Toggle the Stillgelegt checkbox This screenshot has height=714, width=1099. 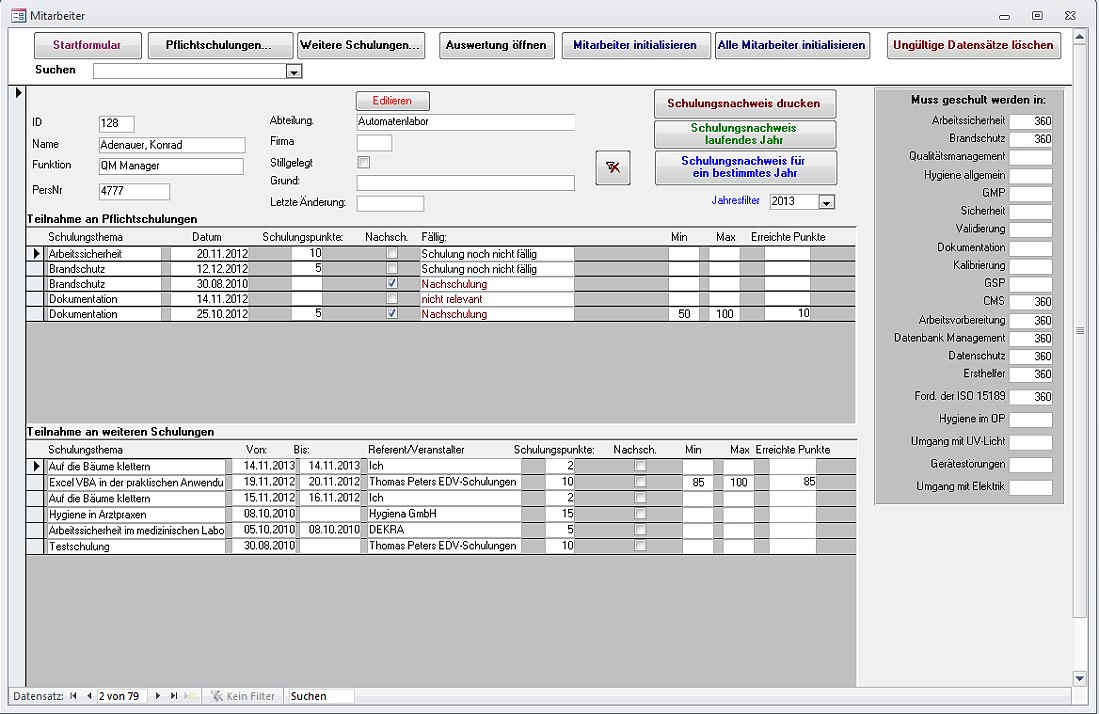tap(364, 162)
